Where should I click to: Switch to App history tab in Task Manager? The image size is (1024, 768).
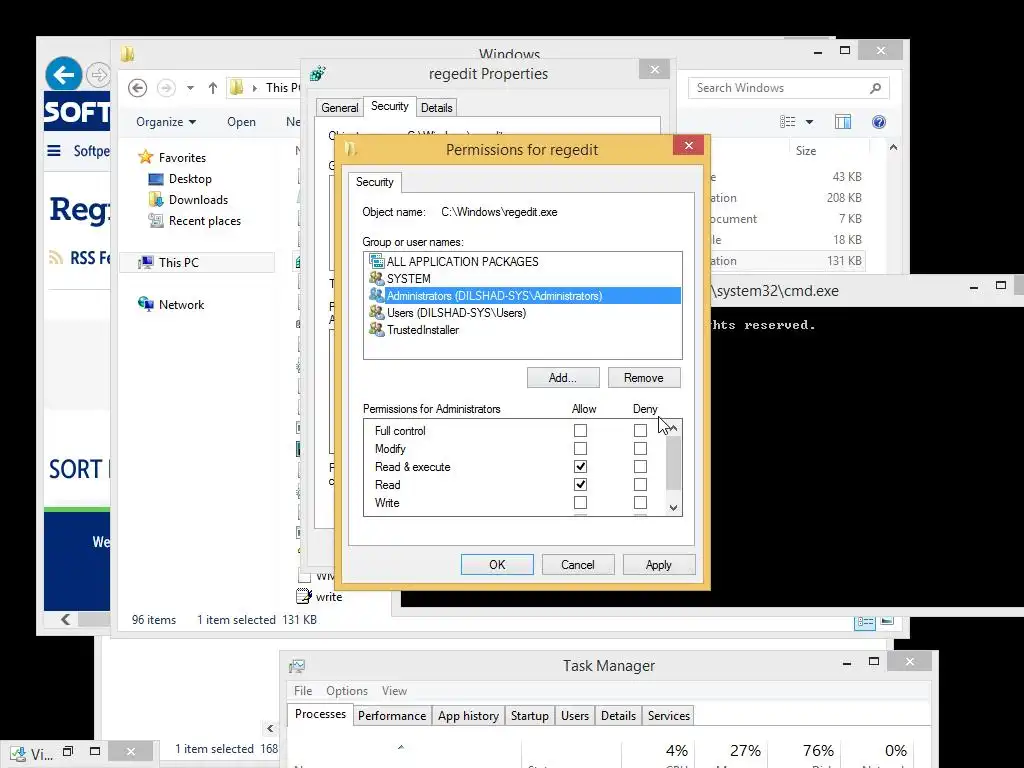(x=468, y=716)
